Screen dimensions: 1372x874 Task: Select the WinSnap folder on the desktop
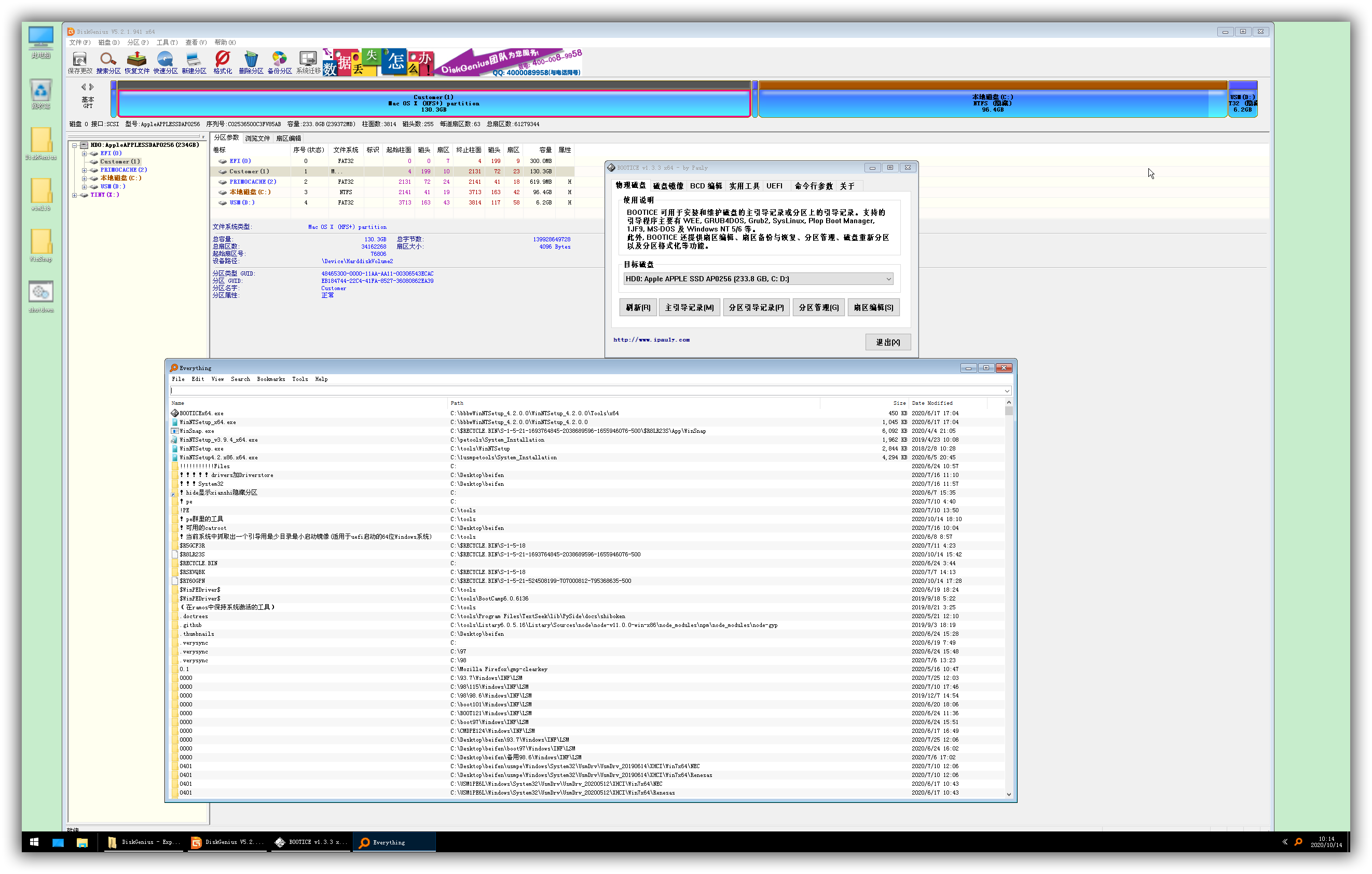click(41, 245)
